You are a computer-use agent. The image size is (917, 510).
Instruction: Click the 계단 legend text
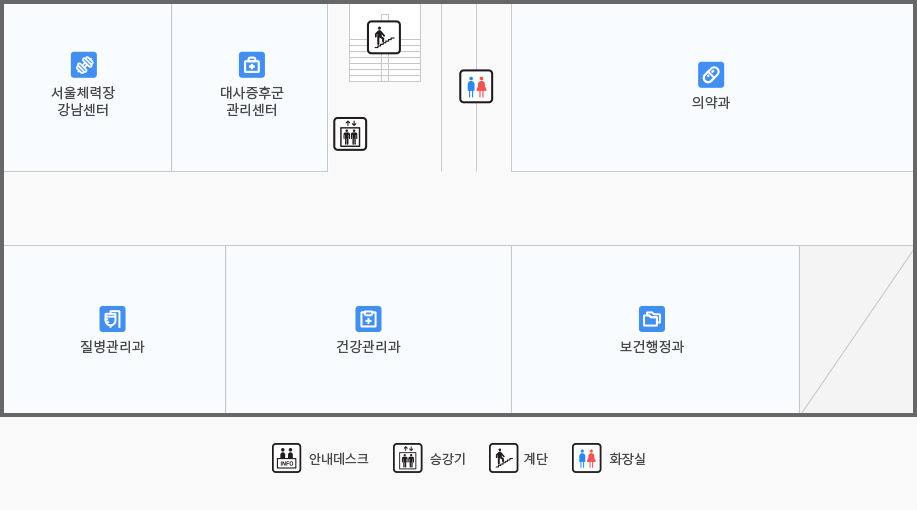point(535,459)
